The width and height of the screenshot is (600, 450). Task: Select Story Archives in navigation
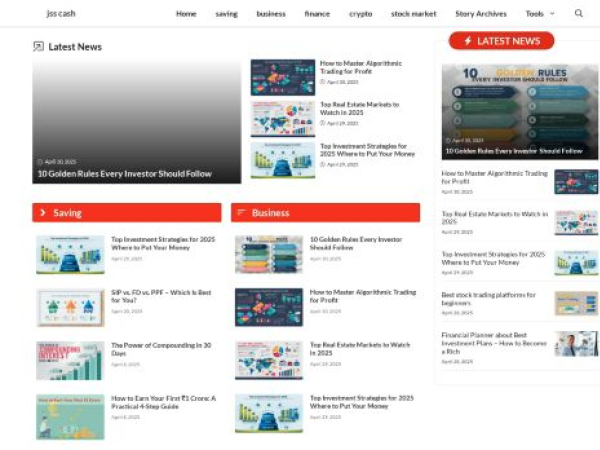tap(481, 14)
